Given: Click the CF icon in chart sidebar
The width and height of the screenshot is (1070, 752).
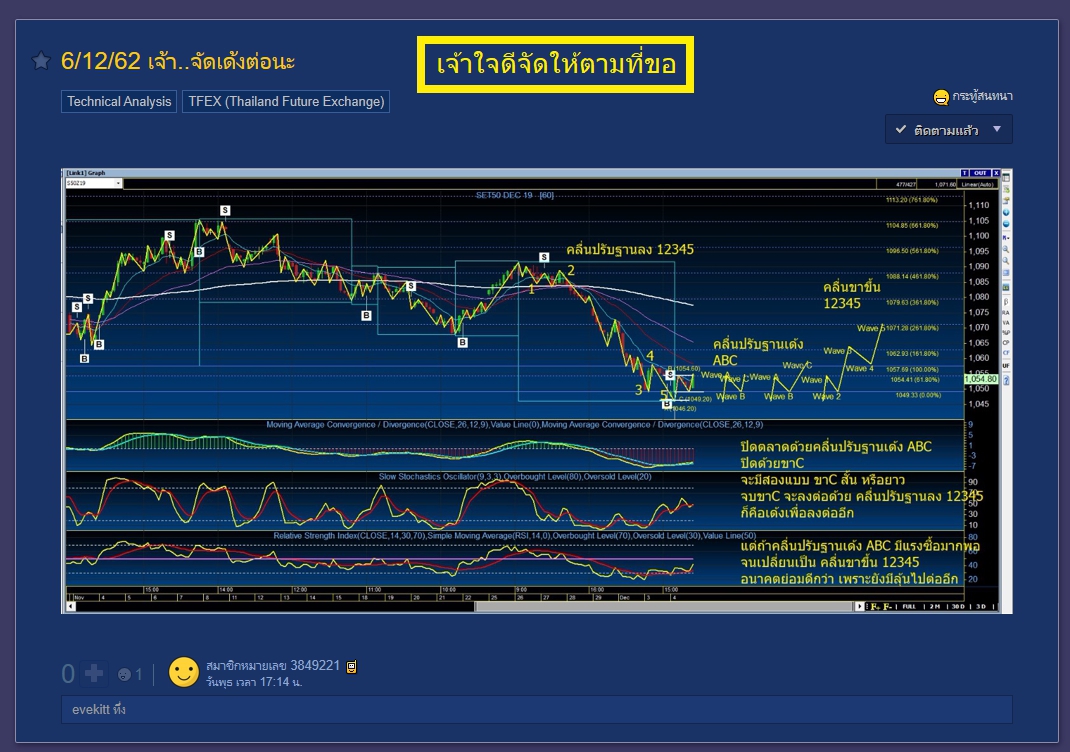Looking at the screenshot, I should tap(1006, 353).
